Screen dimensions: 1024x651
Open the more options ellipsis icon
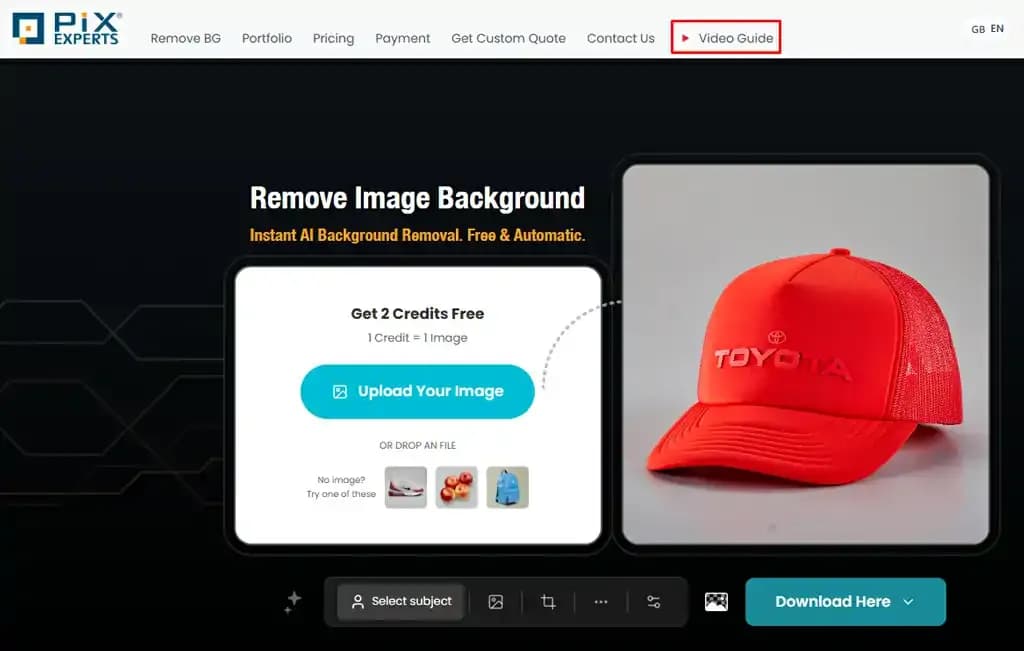coord(601,601)
